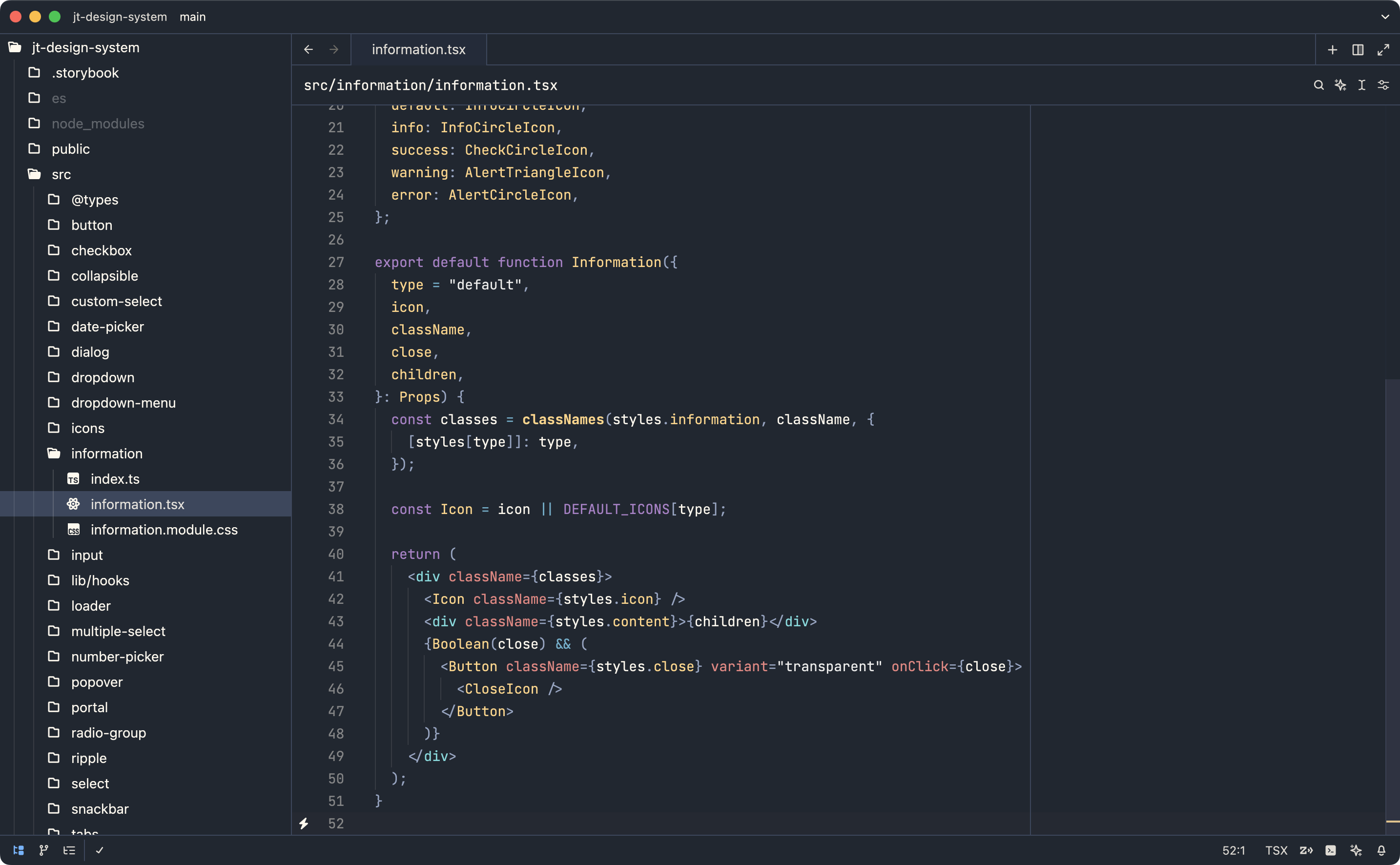This screenshot has height=865, width=1400.
Task: Open index.ts in the file tree
Action: (x=146, y=479)
